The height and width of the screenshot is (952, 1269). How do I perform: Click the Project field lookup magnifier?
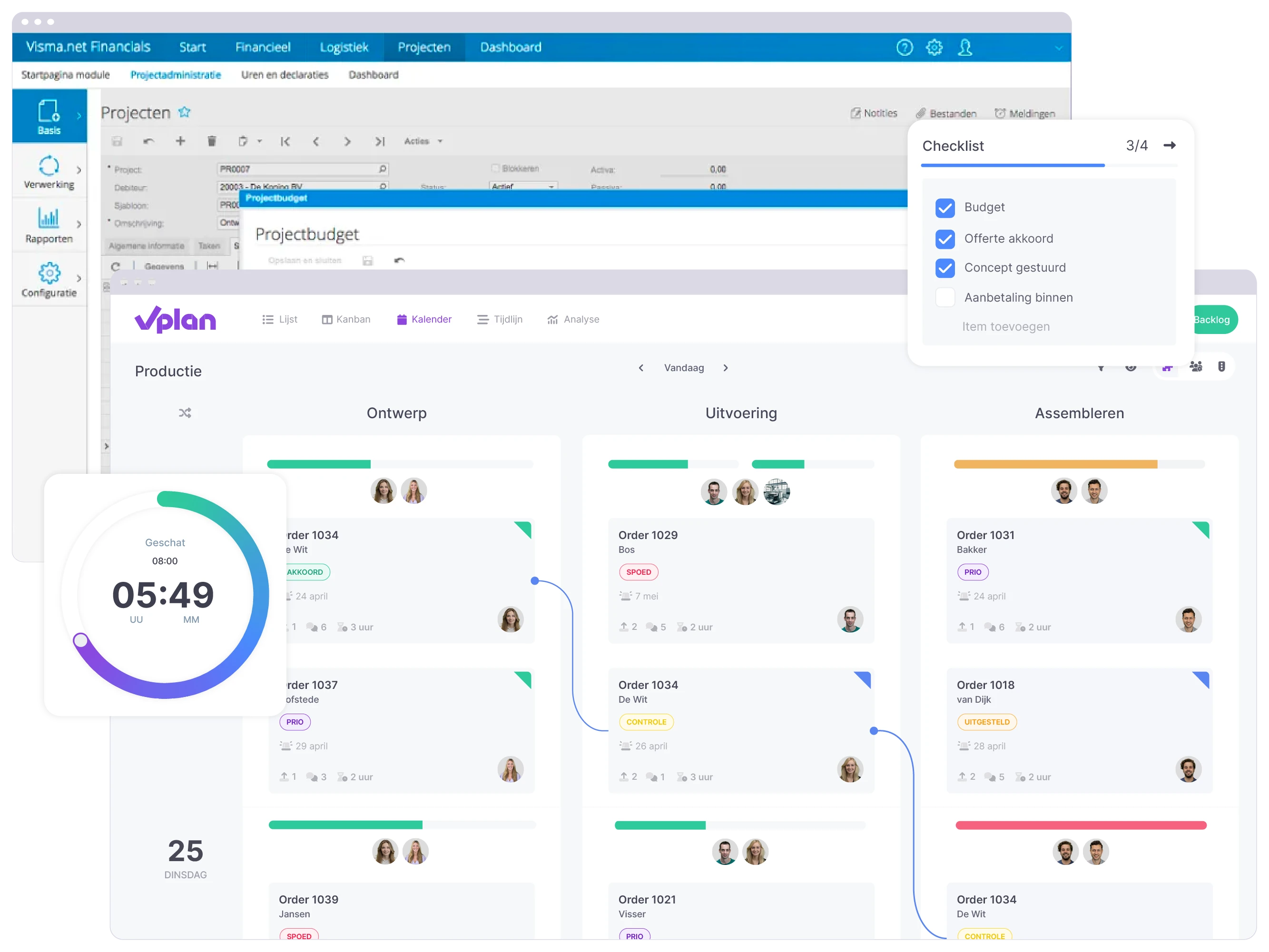[383, 169]
